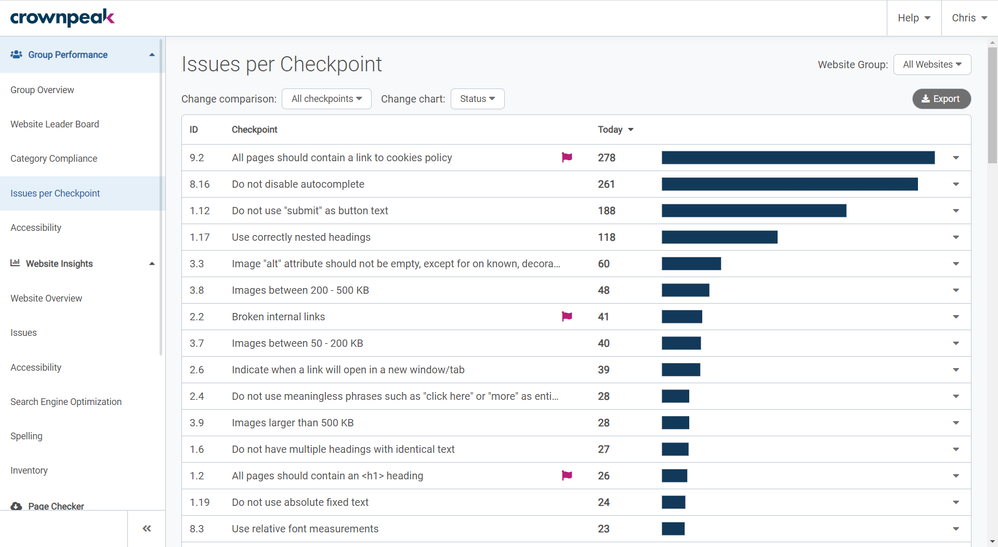
Task: Click the bar for cookies policy row (278)
Action: (798, 157)
